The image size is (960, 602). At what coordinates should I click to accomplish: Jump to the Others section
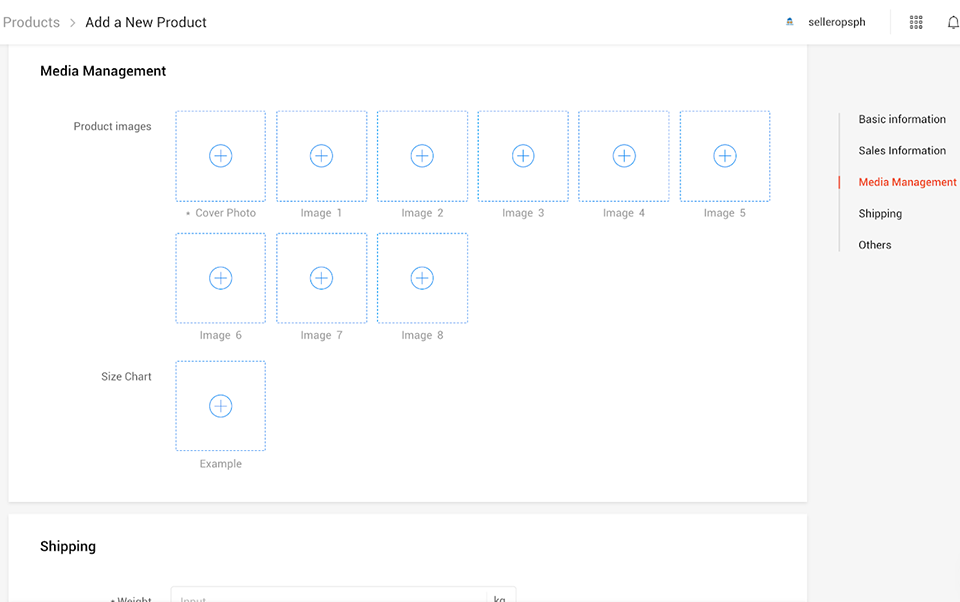[x=874, y=245]
